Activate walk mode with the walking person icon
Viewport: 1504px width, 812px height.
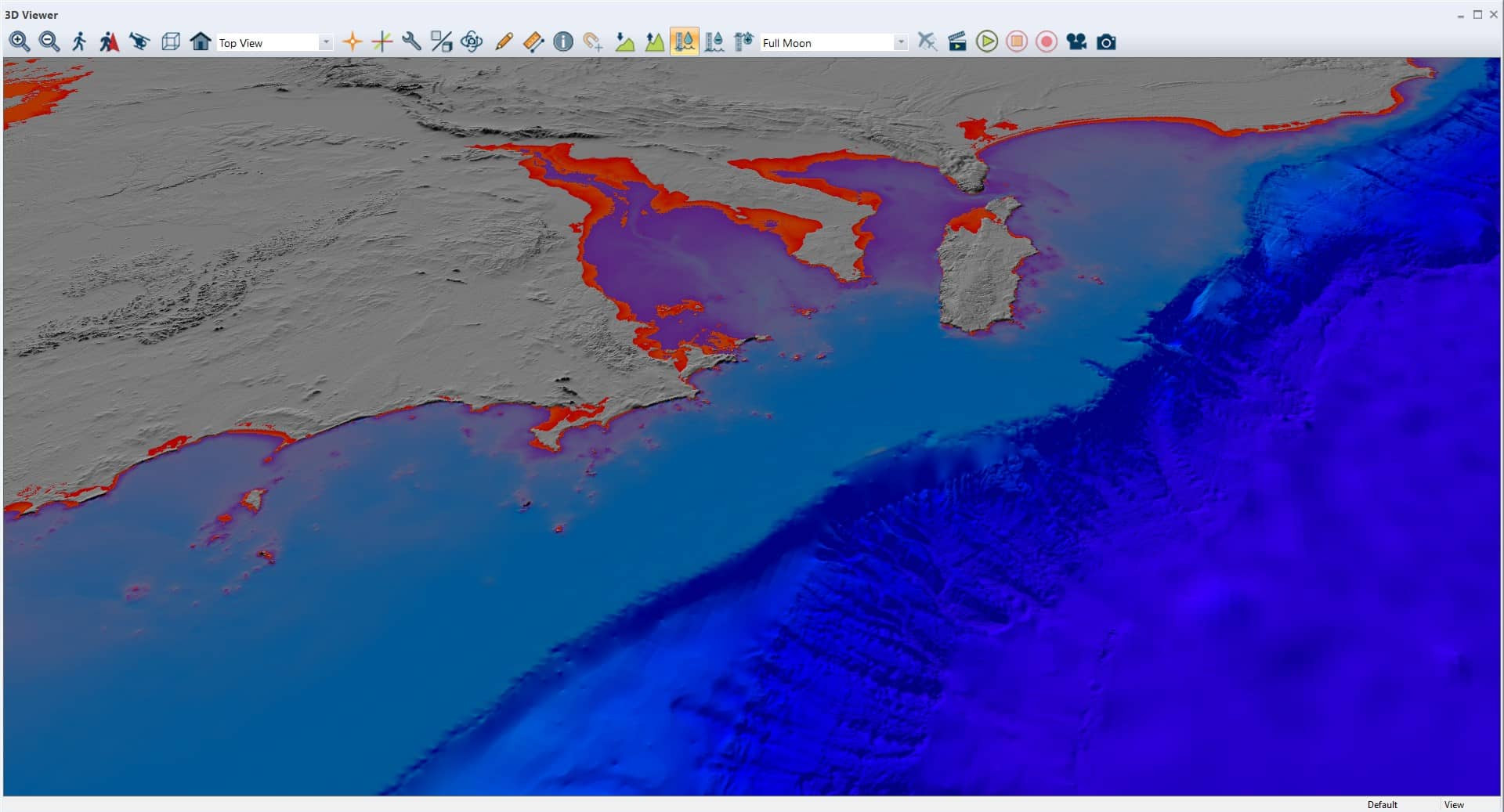[79, 42]
